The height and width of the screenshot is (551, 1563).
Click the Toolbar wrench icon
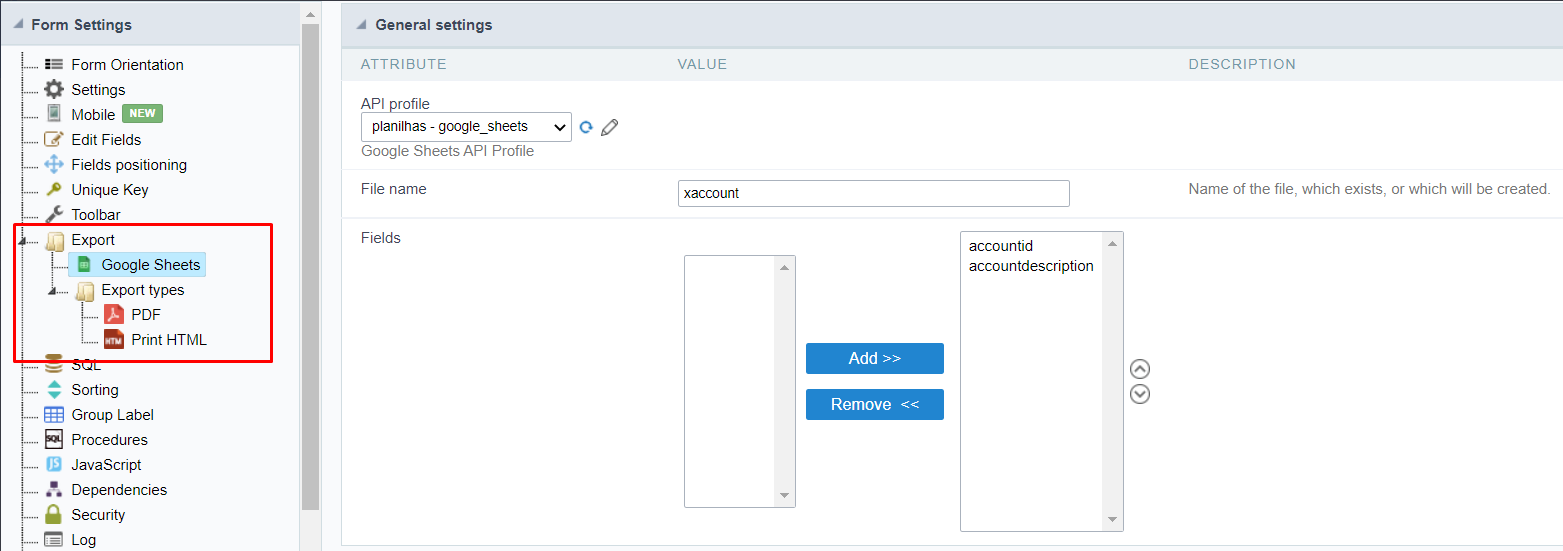pos(54,215)
